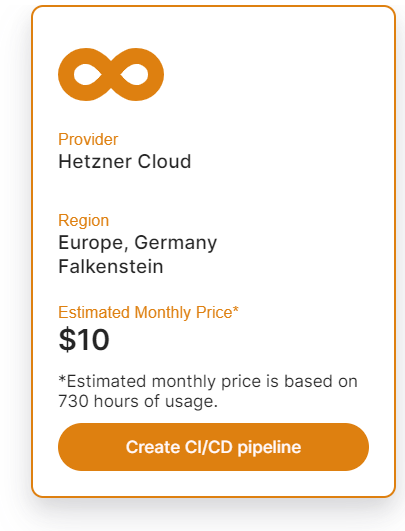Viewport: 405px width, 531px height.
Task: Click the word pipeline in orange button
Action: [269, 448]
